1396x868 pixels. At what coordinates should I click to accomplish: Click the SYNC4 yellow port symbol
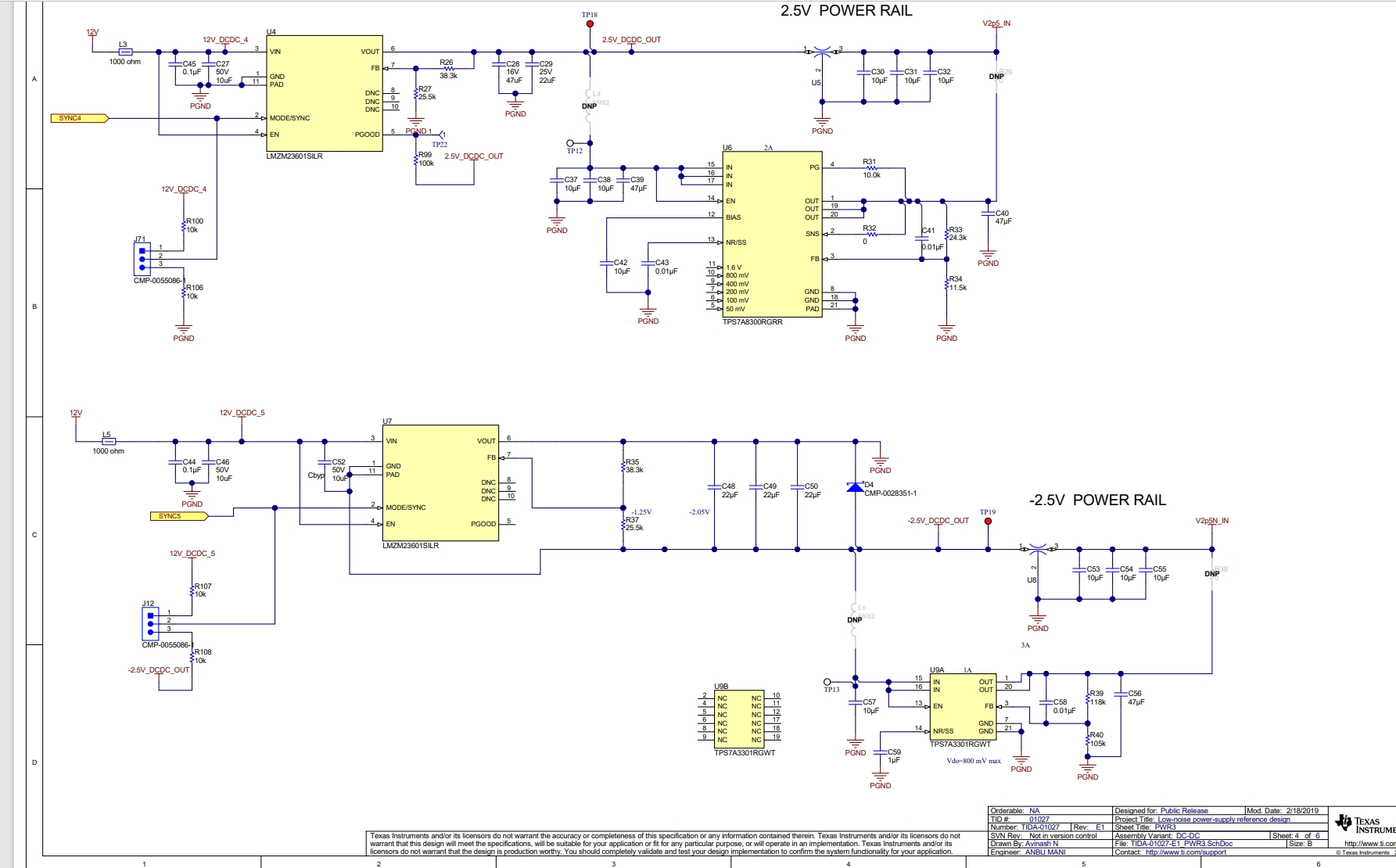(79, 118)
